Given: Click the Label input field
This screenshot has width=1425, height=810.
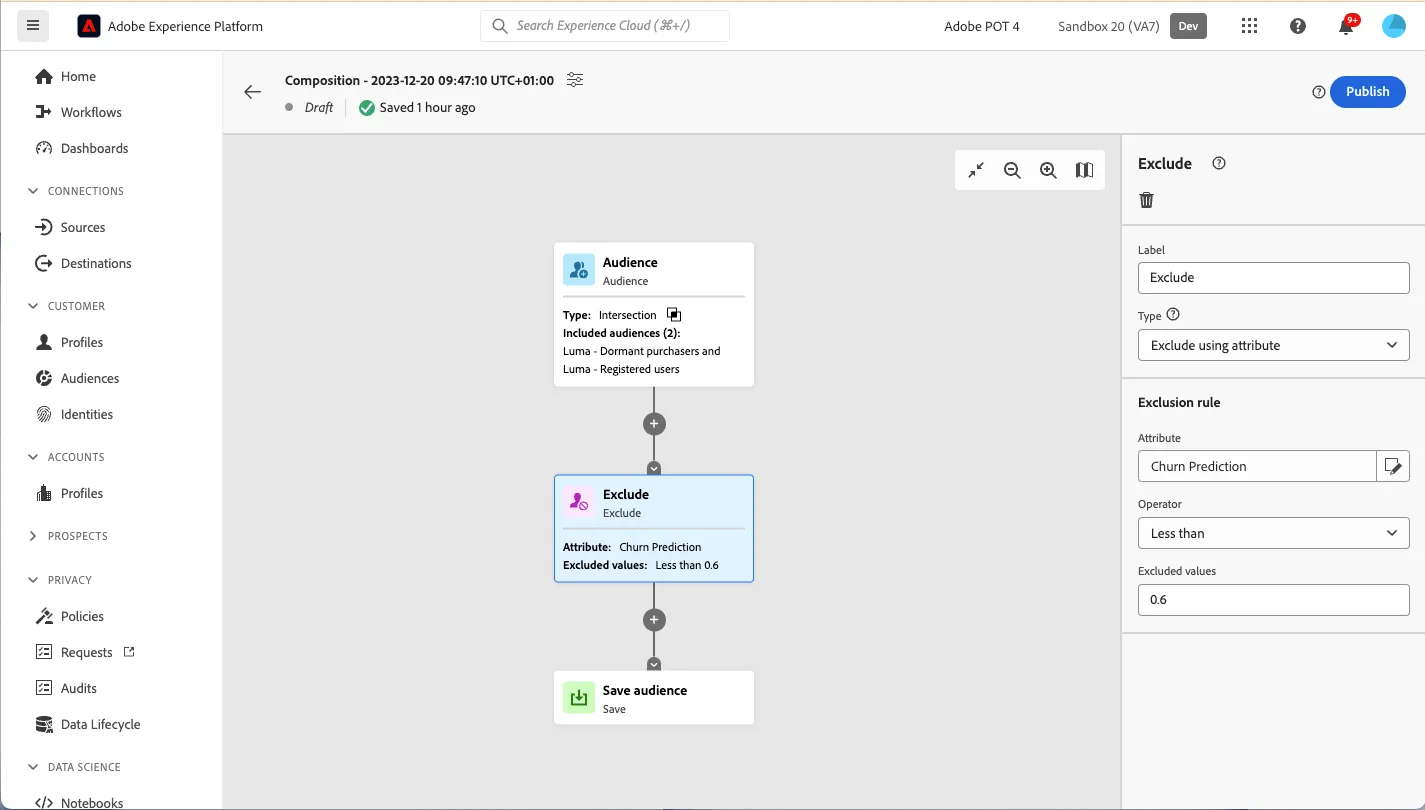Looking at the screenshot, I should [x=1274, y=278].
